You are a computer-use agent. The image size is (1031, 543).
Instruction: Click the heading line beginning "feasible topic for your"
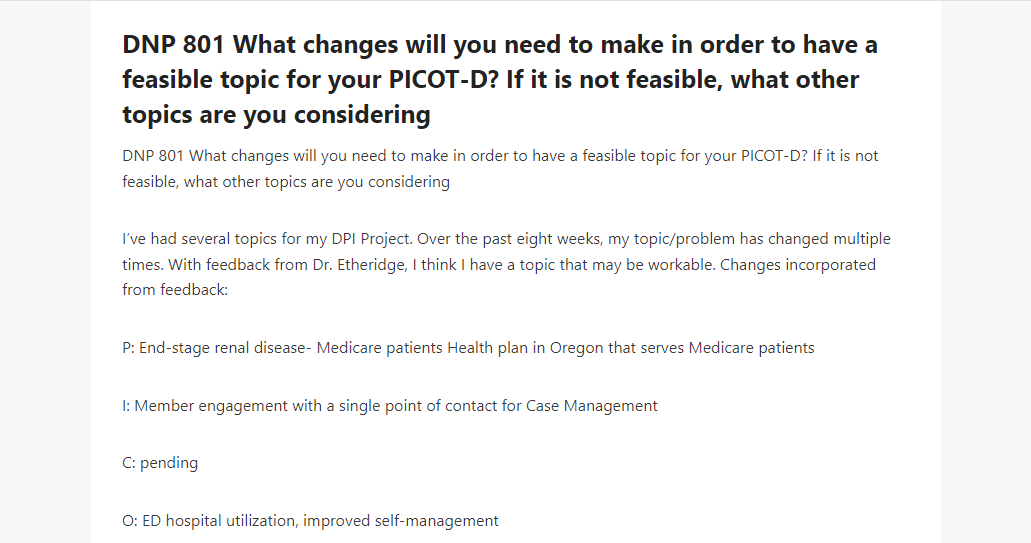pos(491,80)
